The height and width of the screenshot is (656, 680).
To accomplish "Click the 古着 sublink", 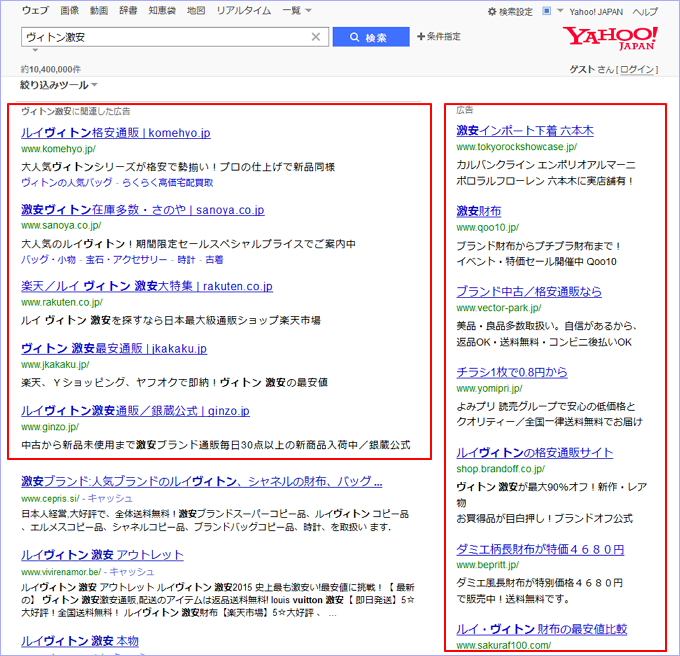I will point(214,260).
